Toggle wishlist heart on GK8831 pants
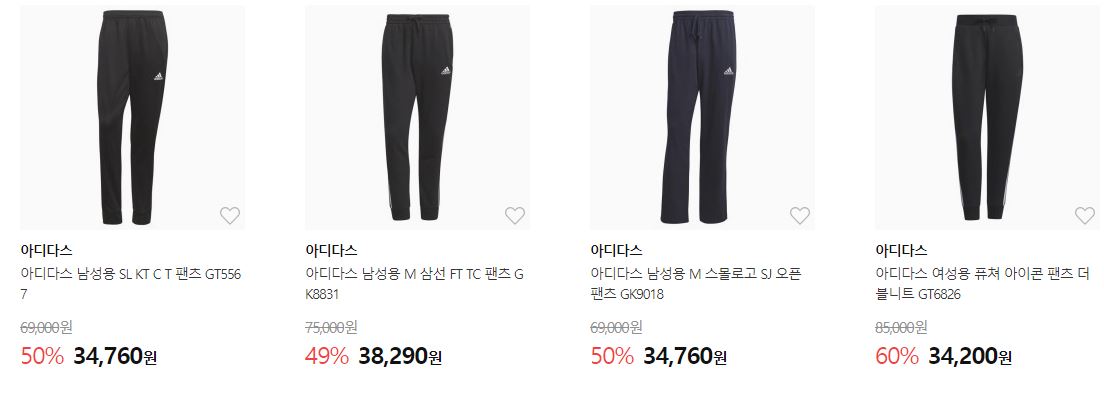 click(515, 215)
